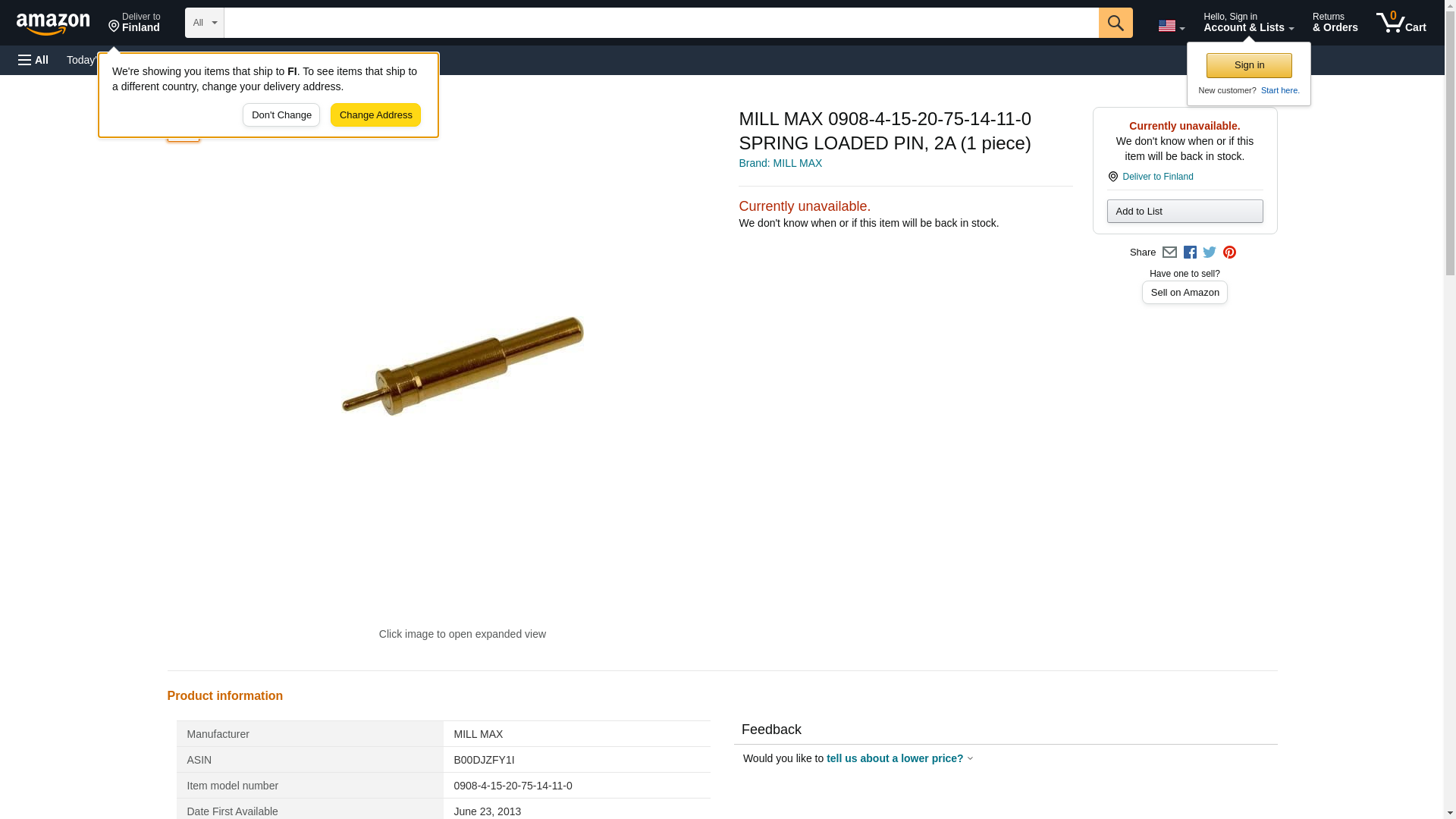
Task: Open the All hamburger menu
Action: (33, 60)
